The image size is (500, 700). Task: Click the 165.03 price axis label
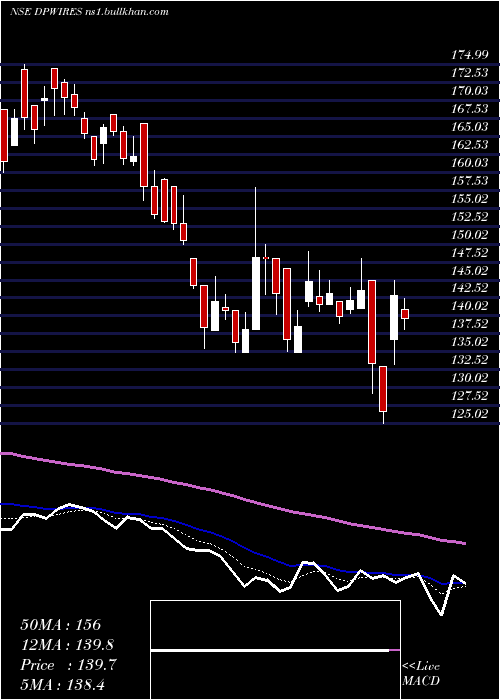pos(470,127)
